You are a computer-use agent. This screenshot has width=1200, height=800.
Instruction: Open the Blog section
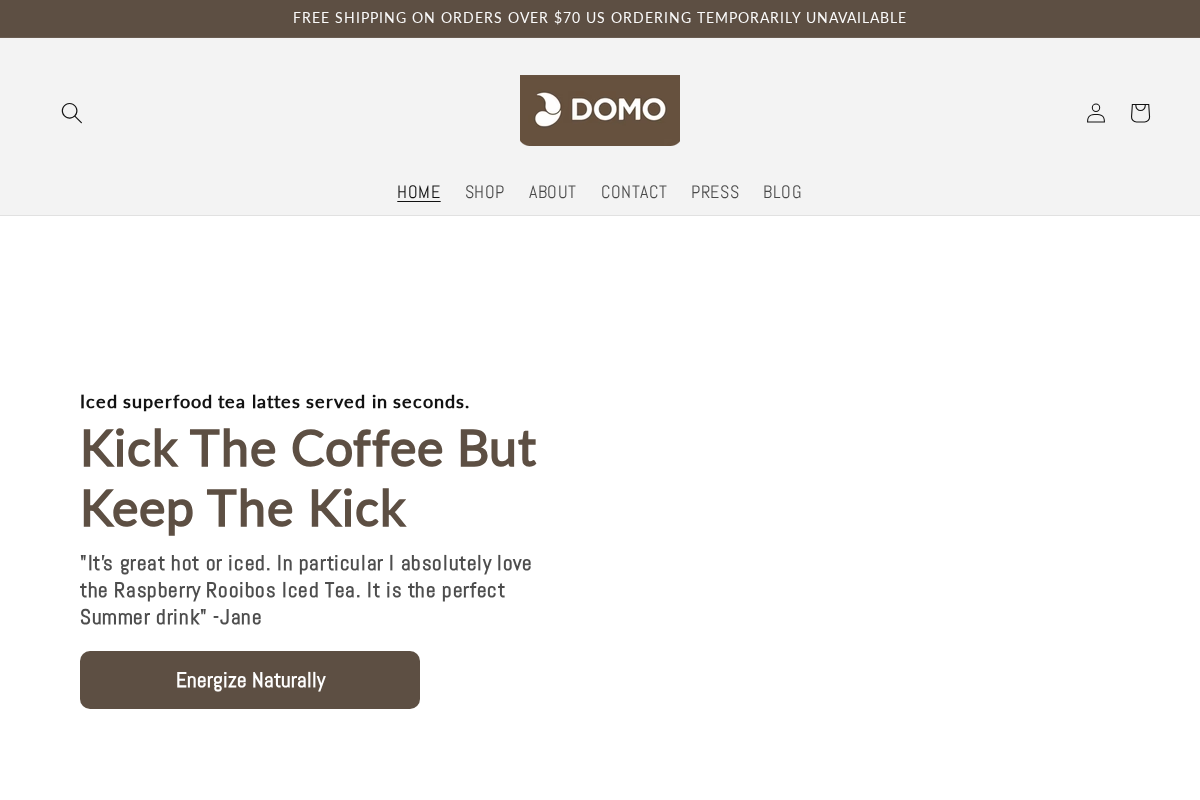pos(782,192)
